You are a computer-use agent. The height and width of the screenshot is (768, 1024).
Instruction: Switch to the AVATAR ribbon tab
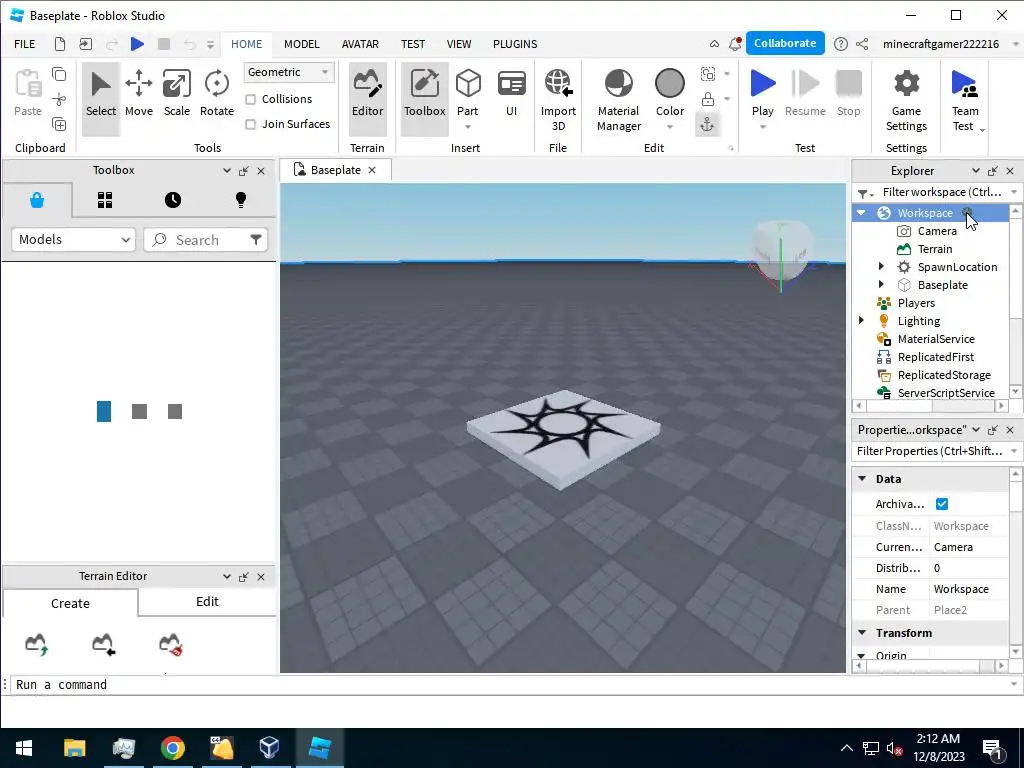pos(360,44)
